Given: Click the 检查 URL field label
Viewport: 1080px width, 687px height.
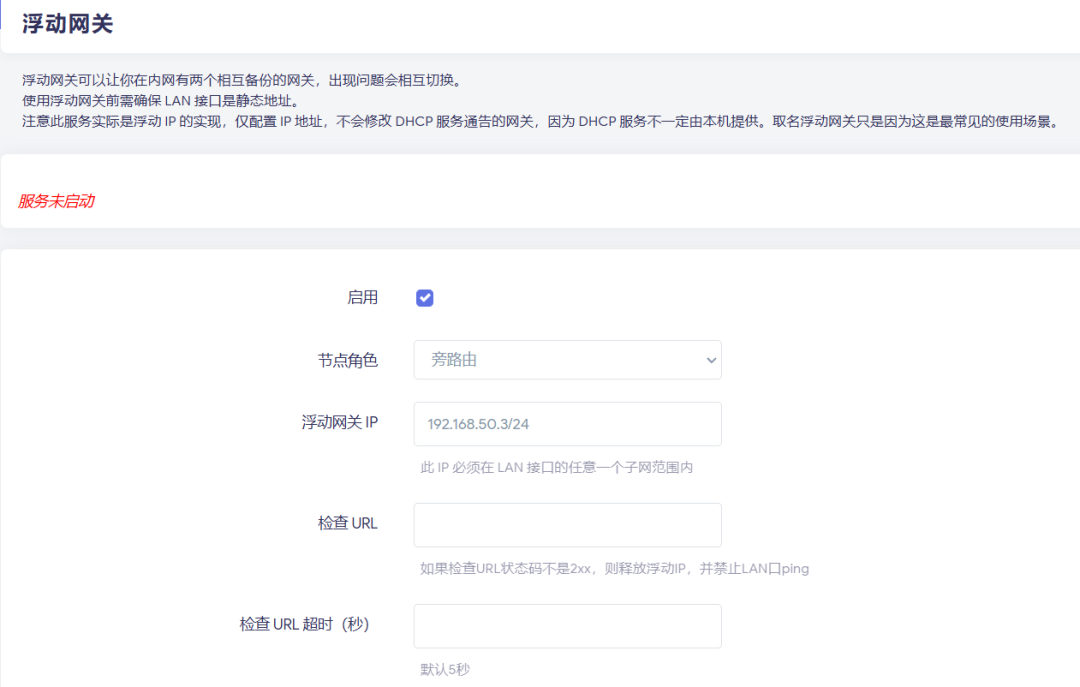Looking at the screenshot, I should [x=347, y=523].
